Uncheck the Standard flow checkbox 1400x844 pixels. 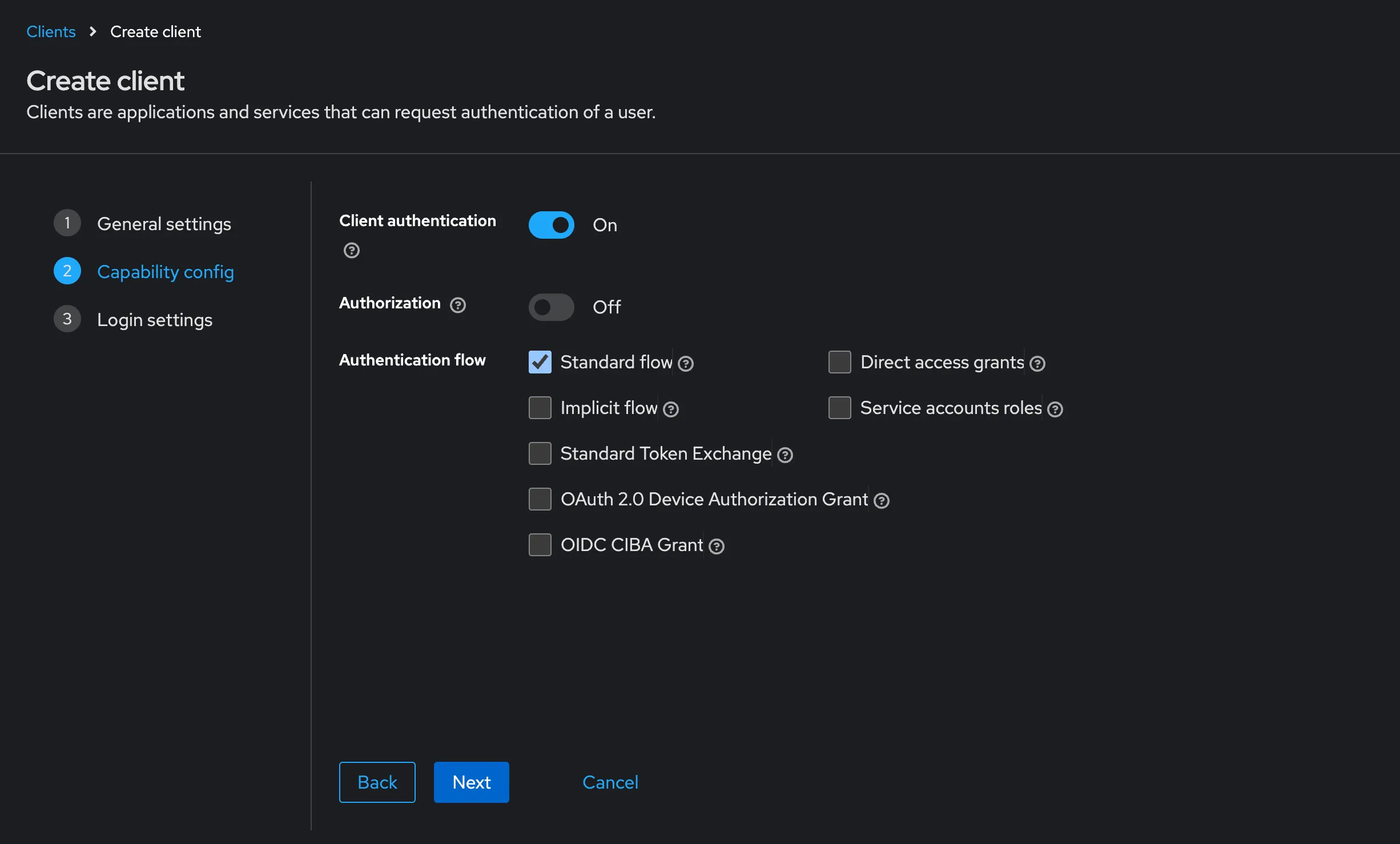(x=540, y=362)
